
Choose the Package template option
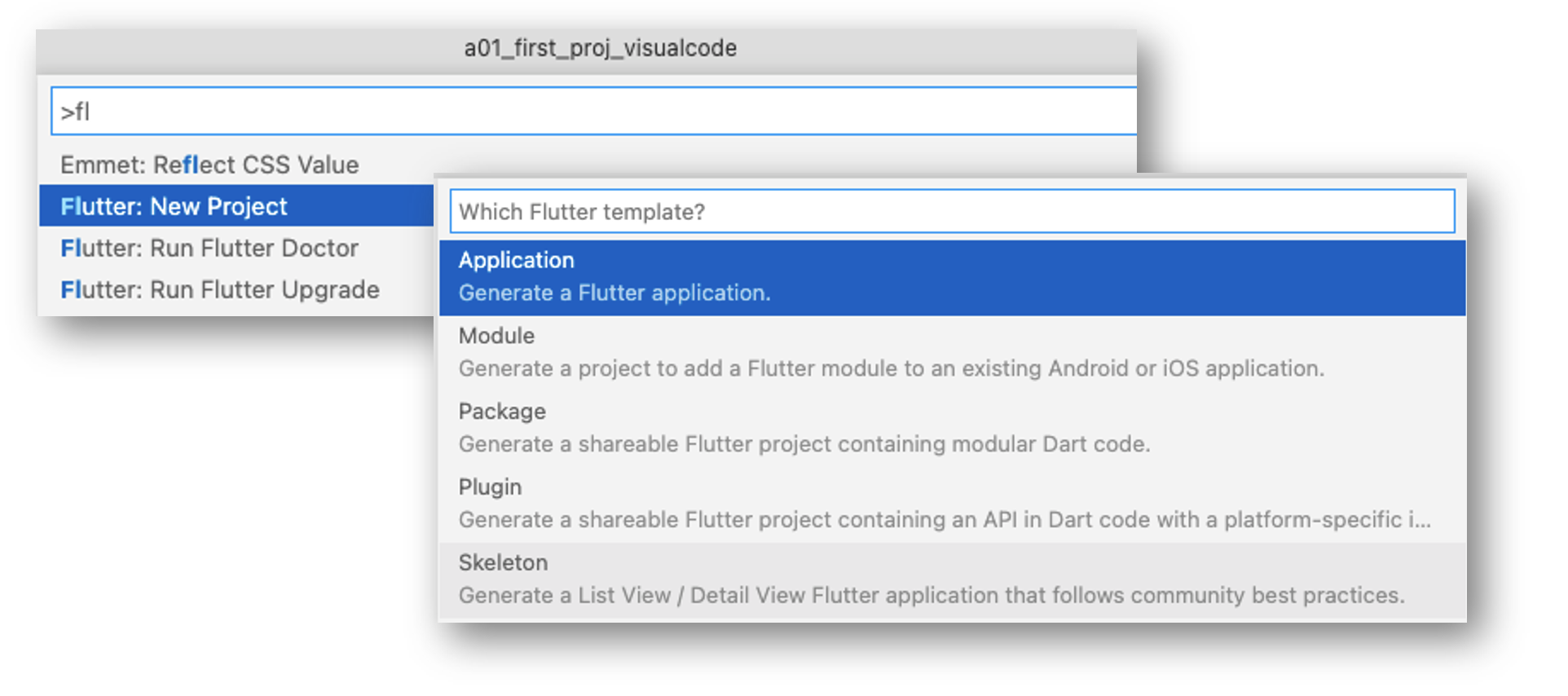pyautogui.click(x=952, y=429)
